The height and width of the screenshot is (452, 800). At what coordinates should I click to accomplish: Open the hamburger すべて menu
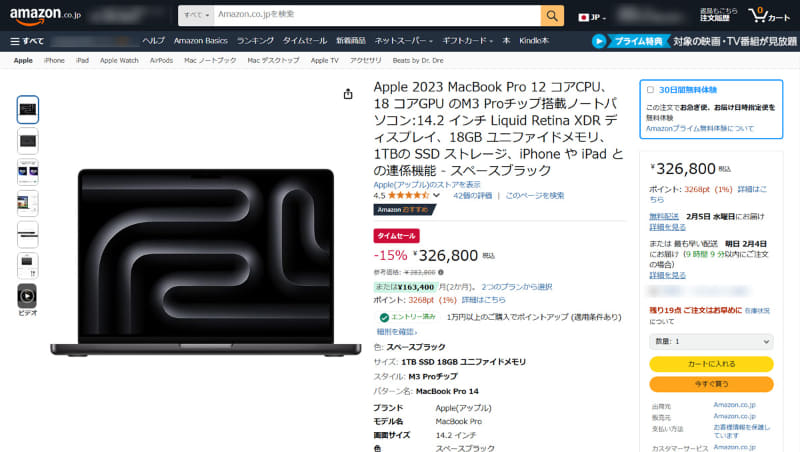click(x=27, y=41)
